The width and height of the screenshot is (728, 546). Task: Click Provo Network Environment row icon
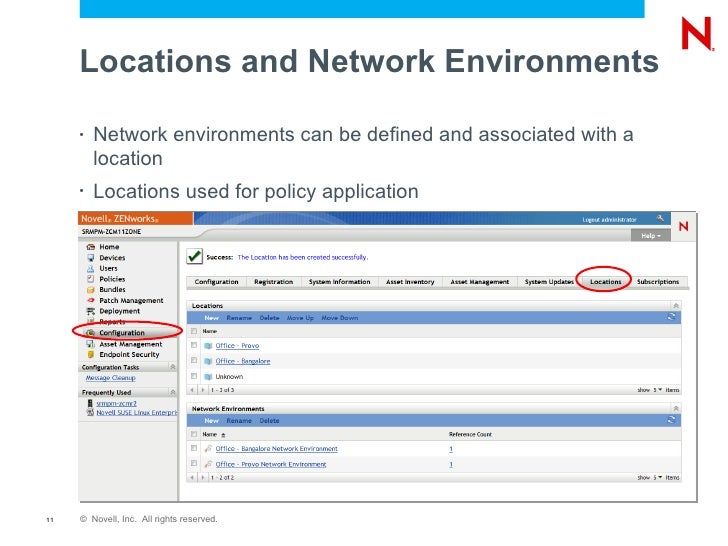pos(208,464)
